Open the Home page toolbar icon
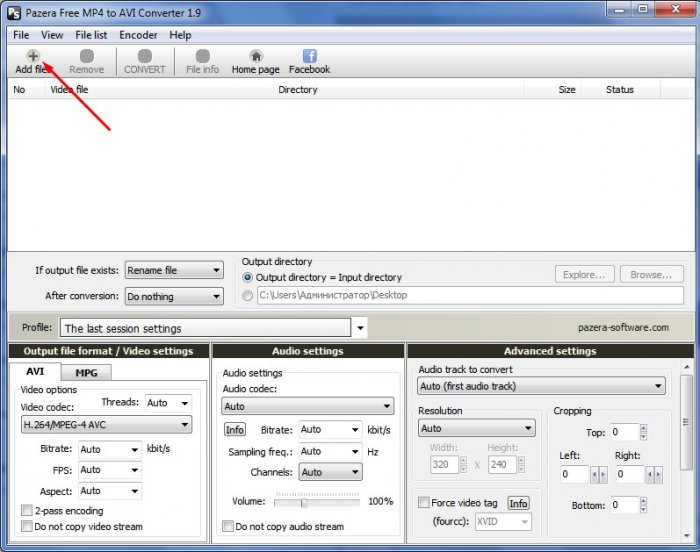The image size is (700, 552). (x=256, y=57)
